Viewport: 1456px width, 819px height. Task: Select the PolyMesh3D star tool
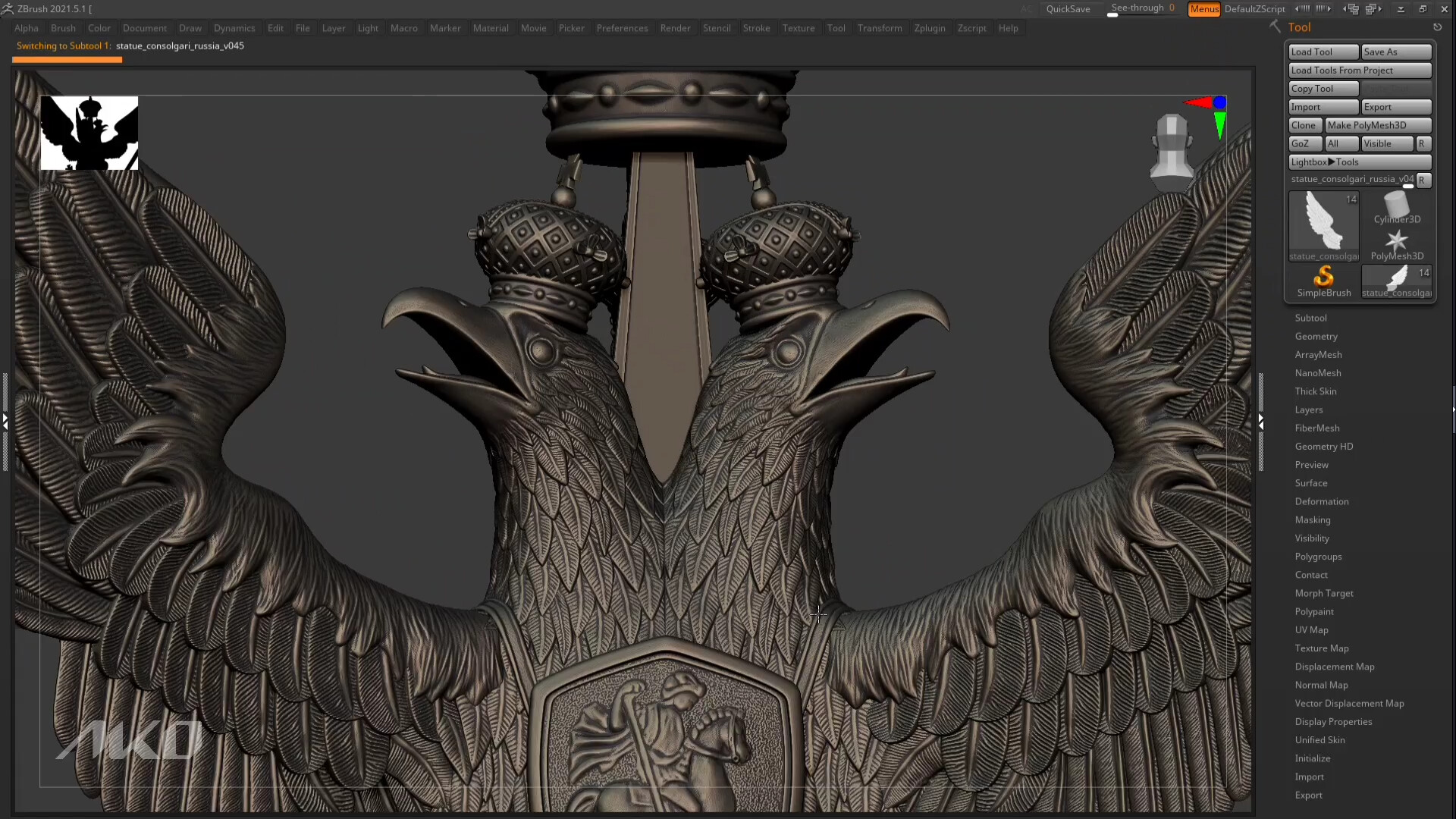[x=1396, y=243]
